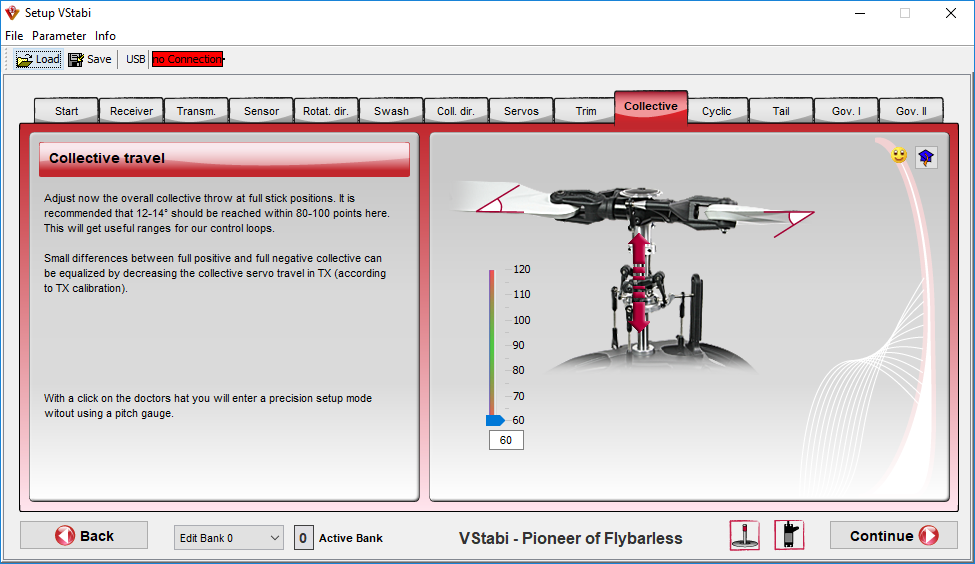Click the Continue button
This screenshot has height=564, width=975.
tap(894, 535)
